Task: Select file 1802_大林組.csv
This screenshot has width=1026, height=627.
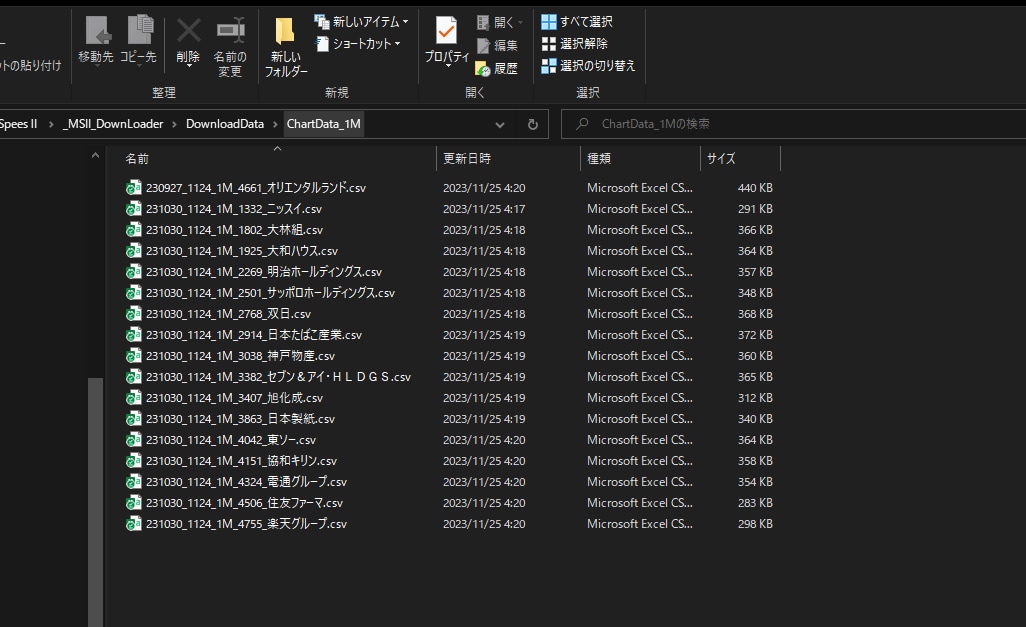Action: [x=234, y=230]
